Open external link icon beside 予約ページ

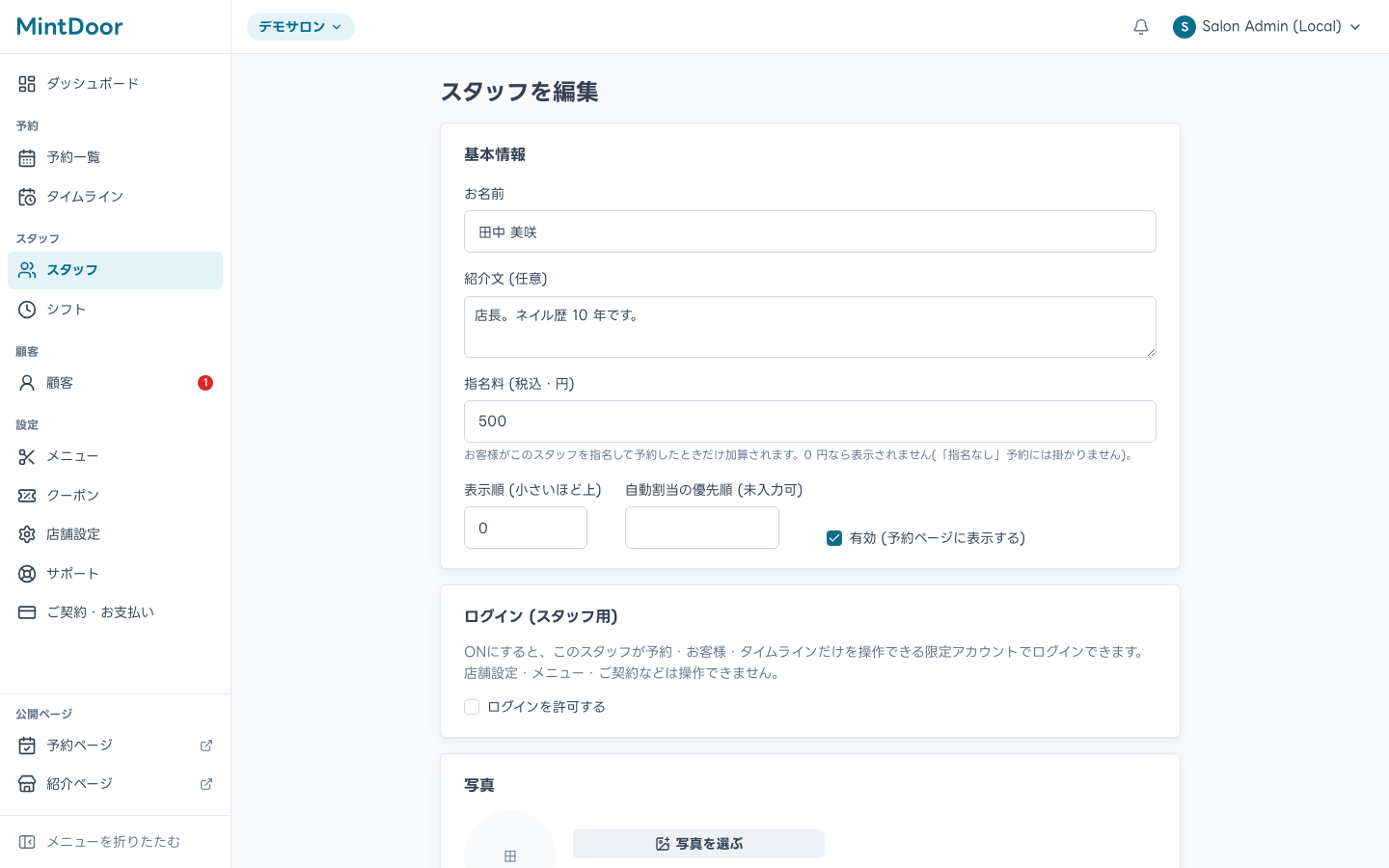point(206,746)
